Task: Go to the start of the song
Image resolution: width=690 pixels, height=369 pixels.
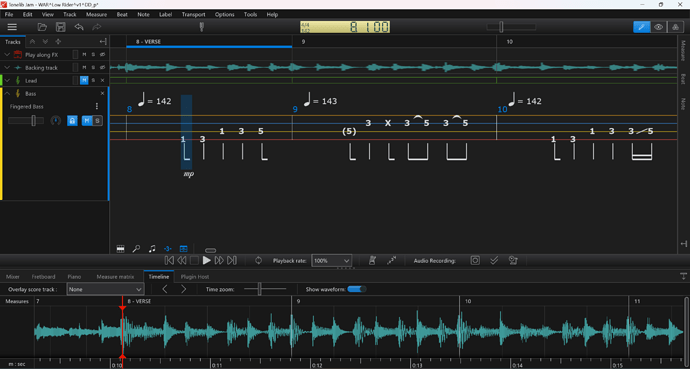Action: 169,260
